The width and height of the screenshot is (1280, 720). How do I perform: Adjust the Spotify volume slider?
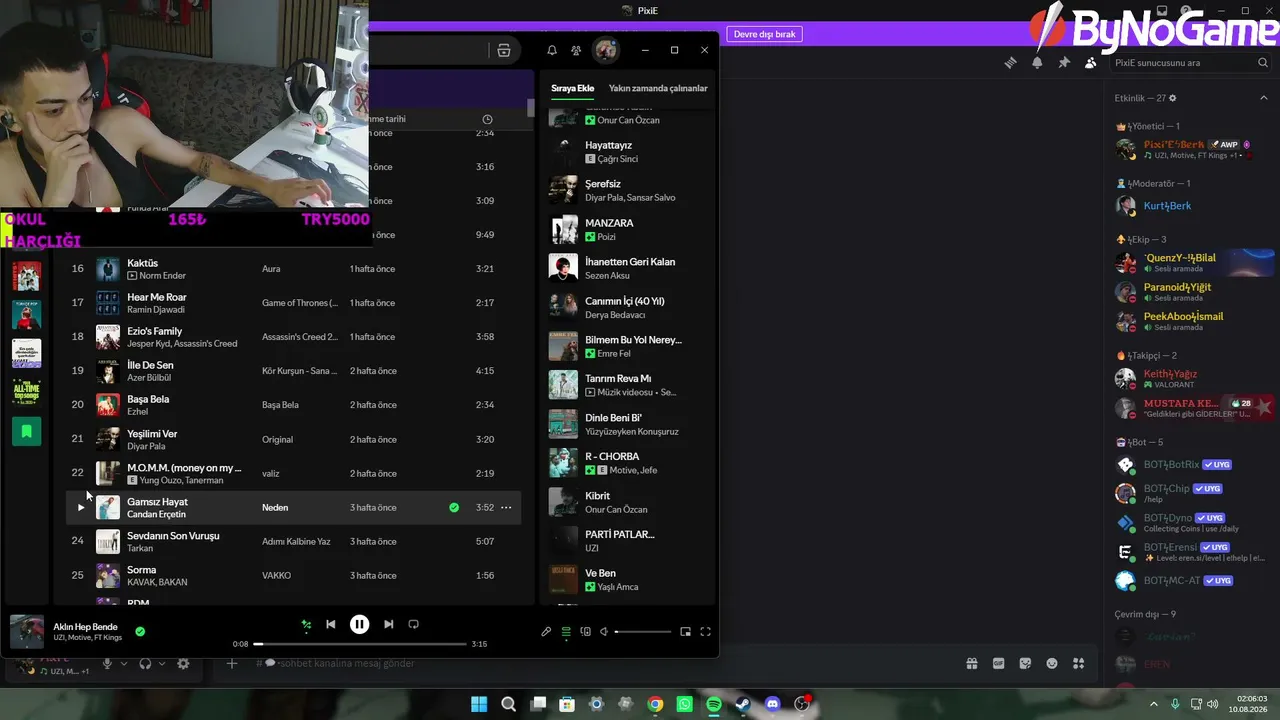(643, 632)
